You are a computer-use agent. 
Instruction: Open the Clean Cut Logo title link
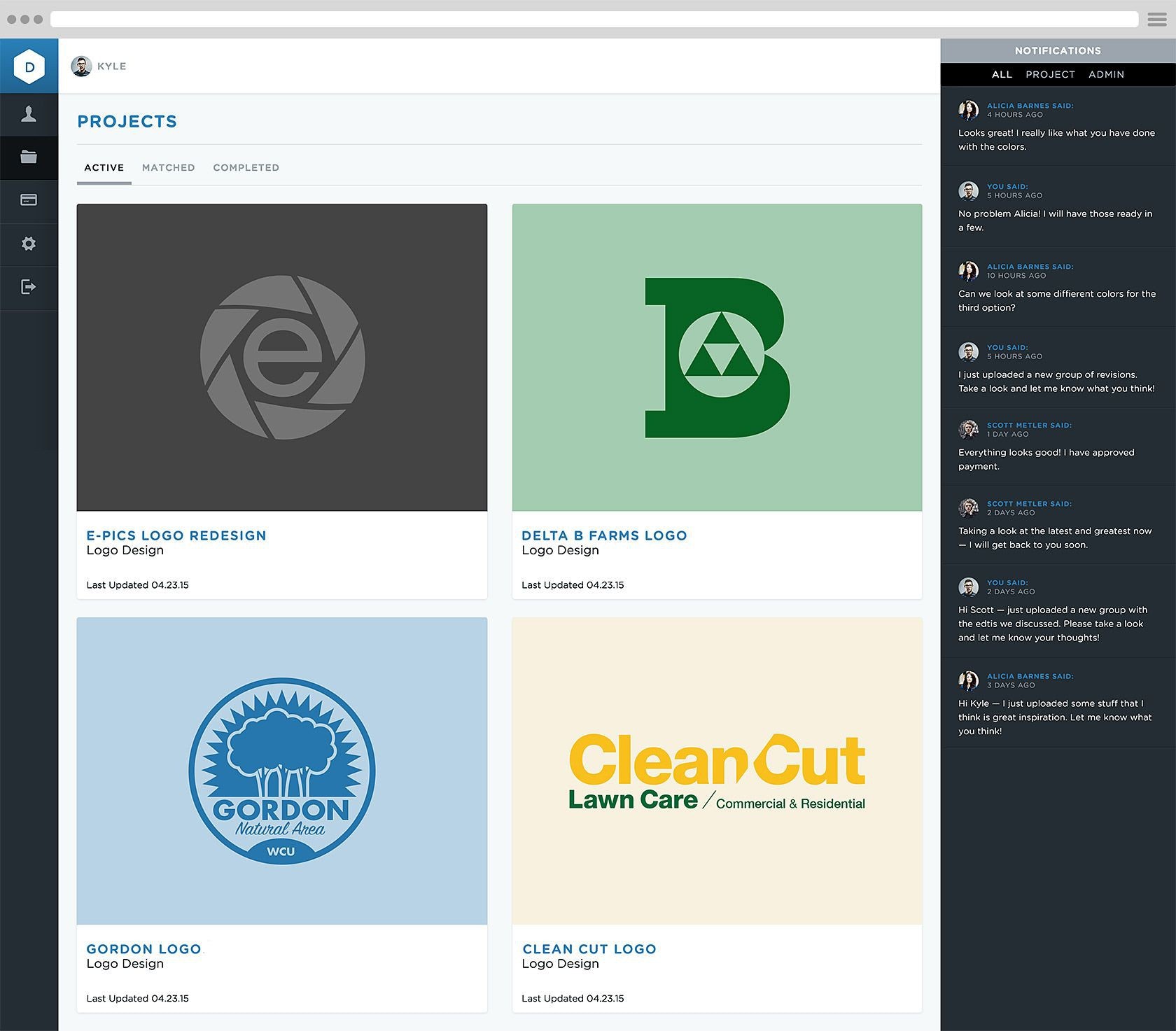(x=589, y=949)
